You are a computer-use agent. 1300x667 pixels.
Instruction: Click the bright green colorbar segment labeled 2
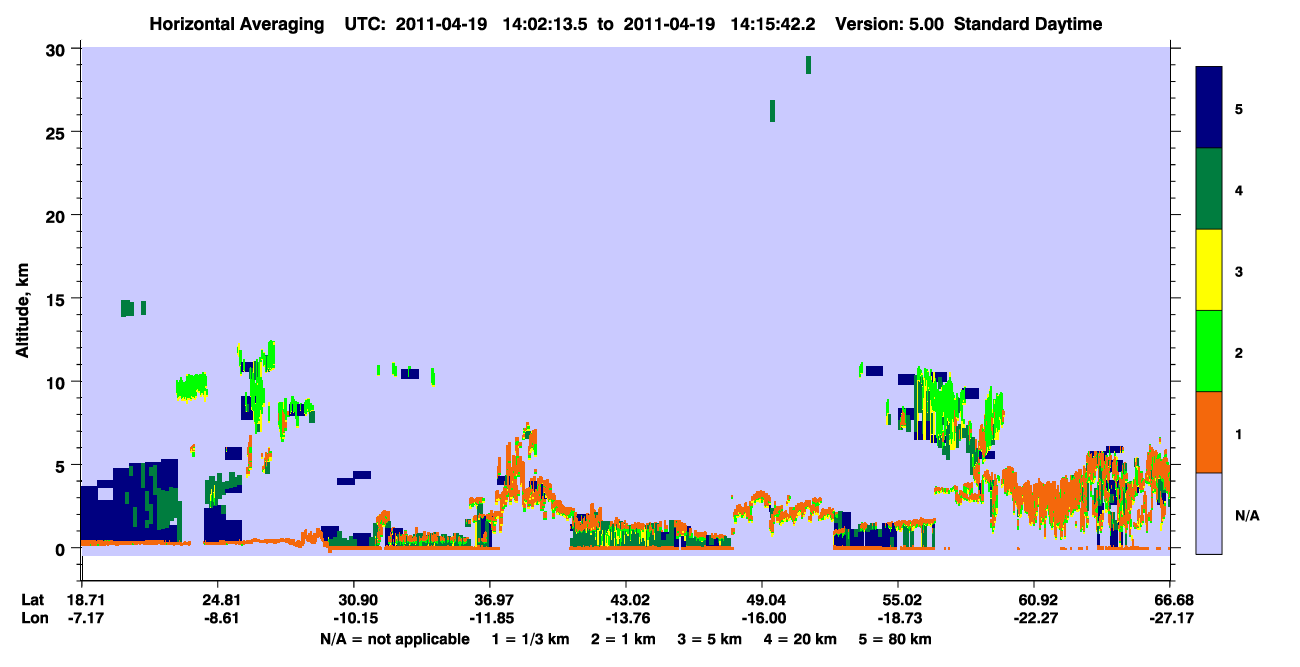(x=1209, y=351)
